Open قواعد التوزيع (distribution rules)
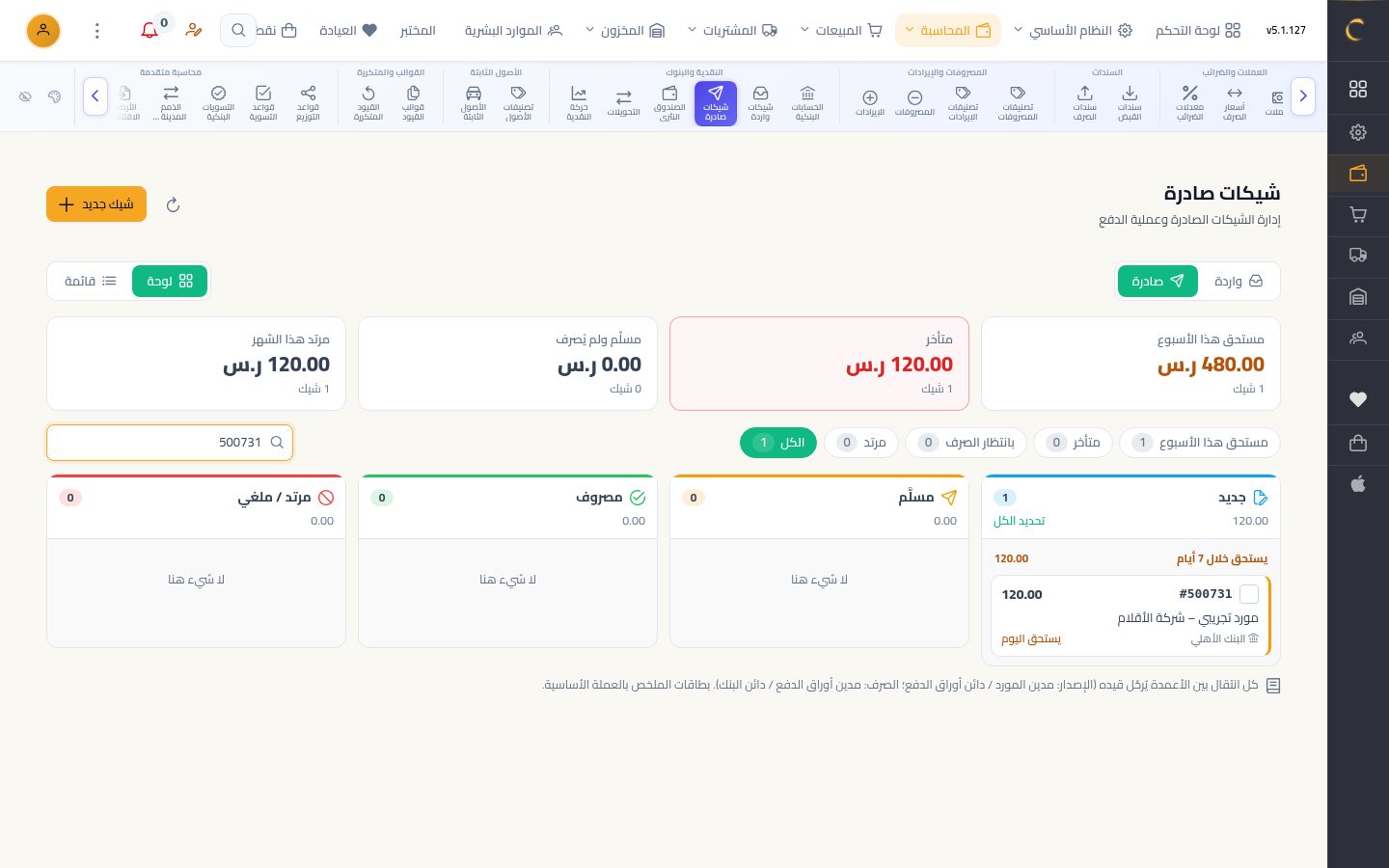Viewport: 1389px width, 868px height. 308,103
